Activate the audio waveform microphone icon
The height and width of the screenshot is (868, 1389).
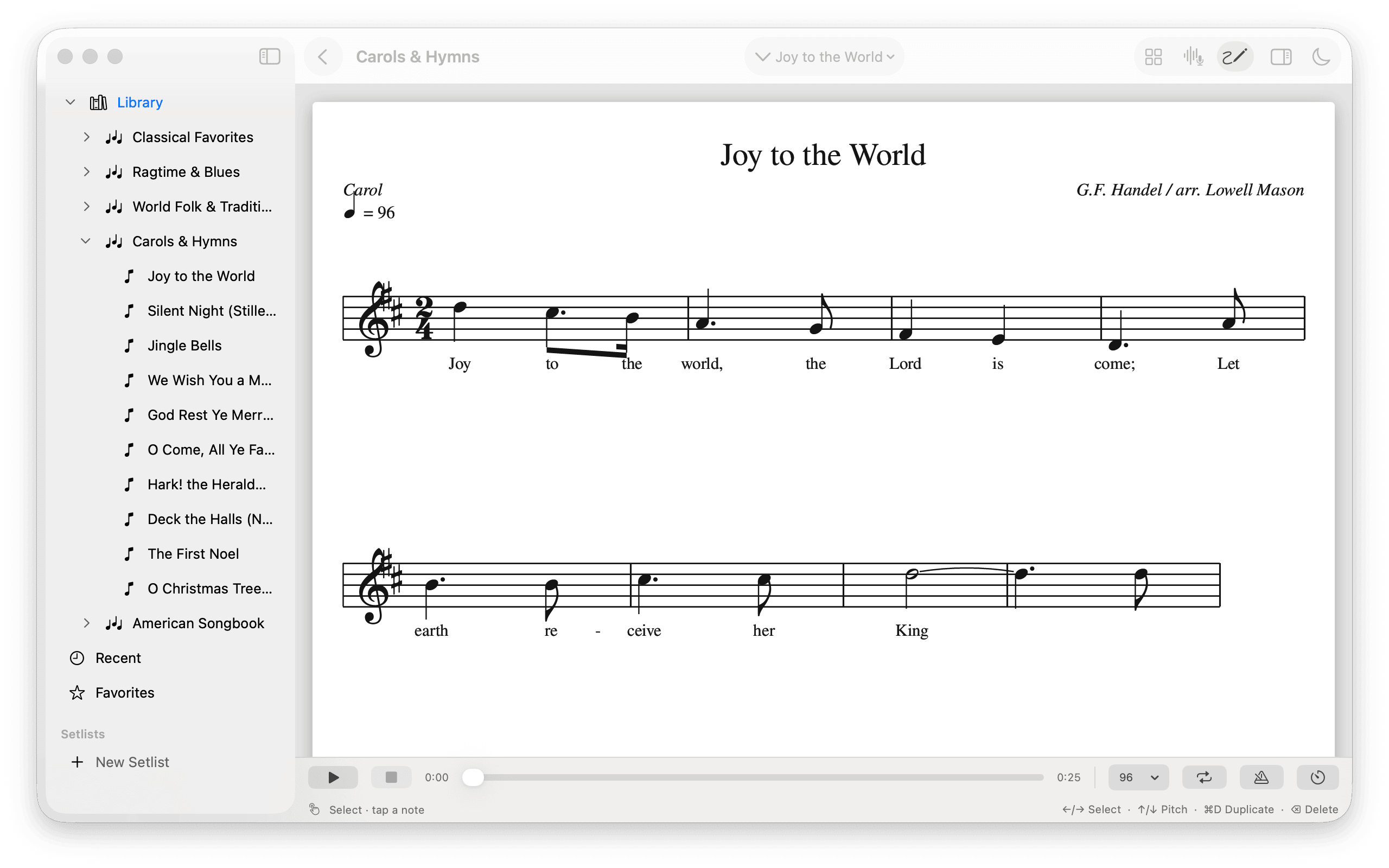pos(1193,57)
